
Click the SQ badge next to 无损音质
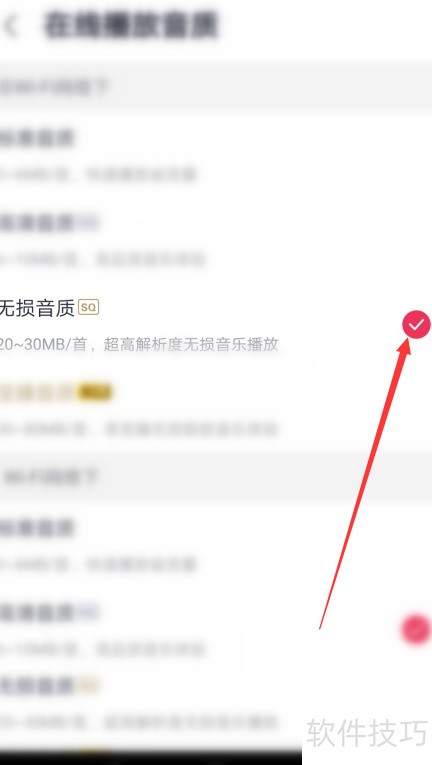click(88, 307)
